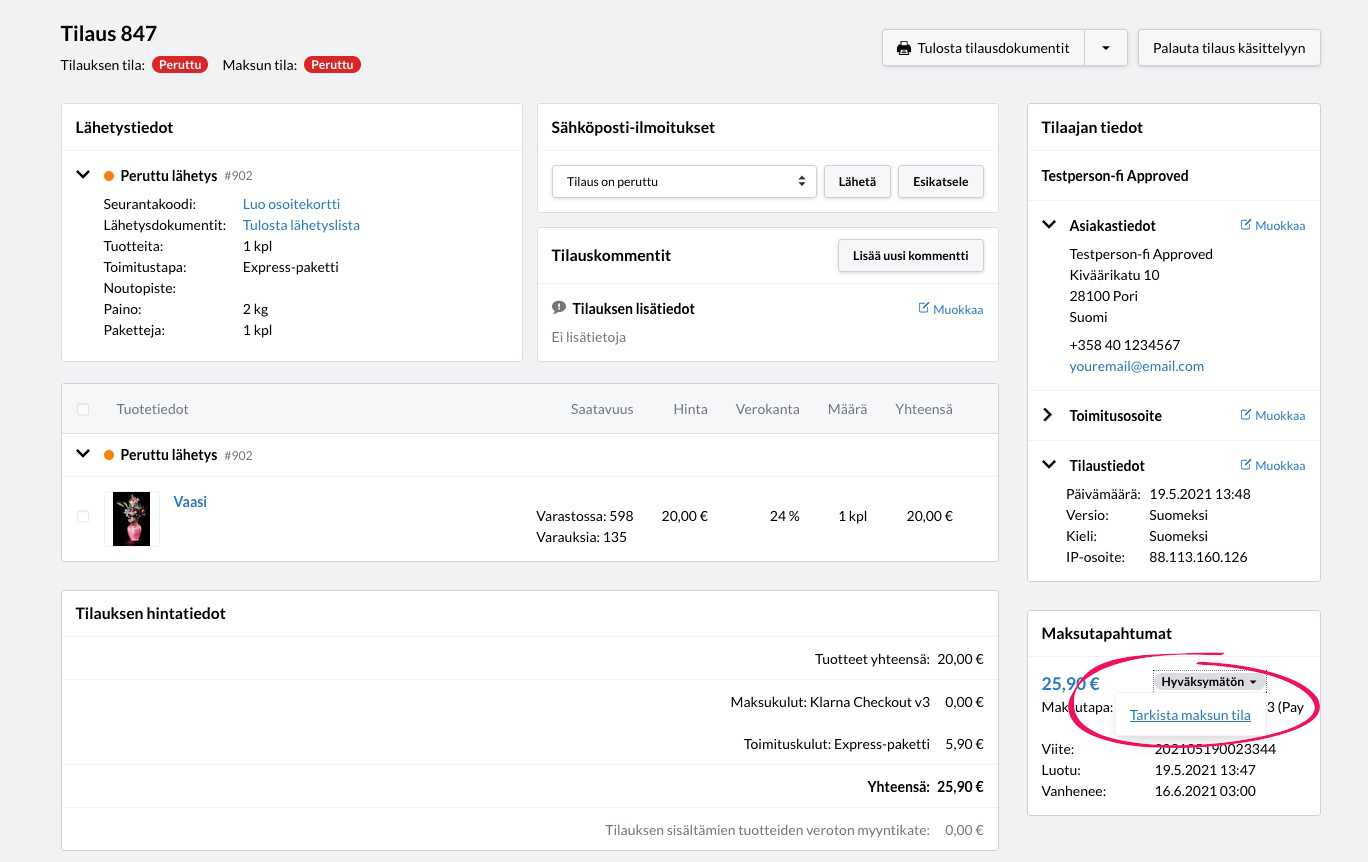Click Palauta tilaus käsittelyyn button

coord(1229,48)
